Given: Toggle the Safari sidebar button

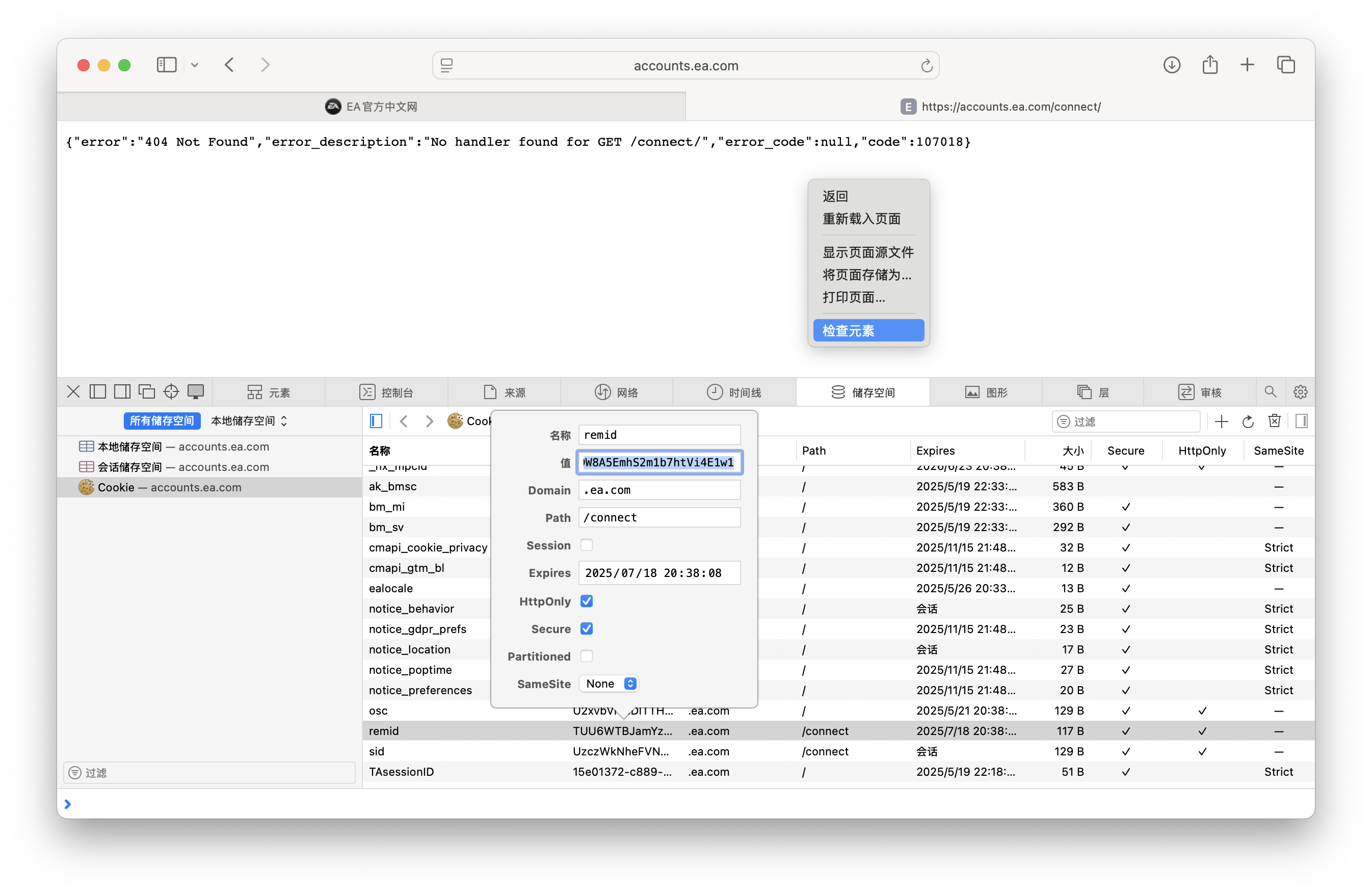Looking at the screenshot, I should 166,65.
